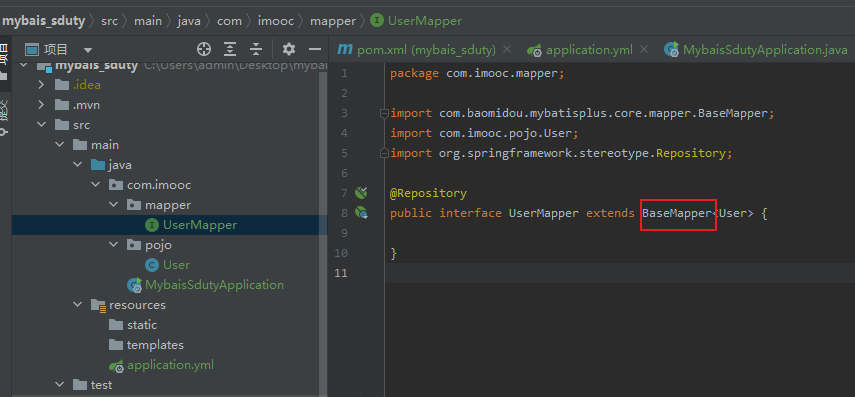Click the fold end marker on line 5
Image resolution: width=855 pixels, height=397 pixels.
tap(384, 153)
